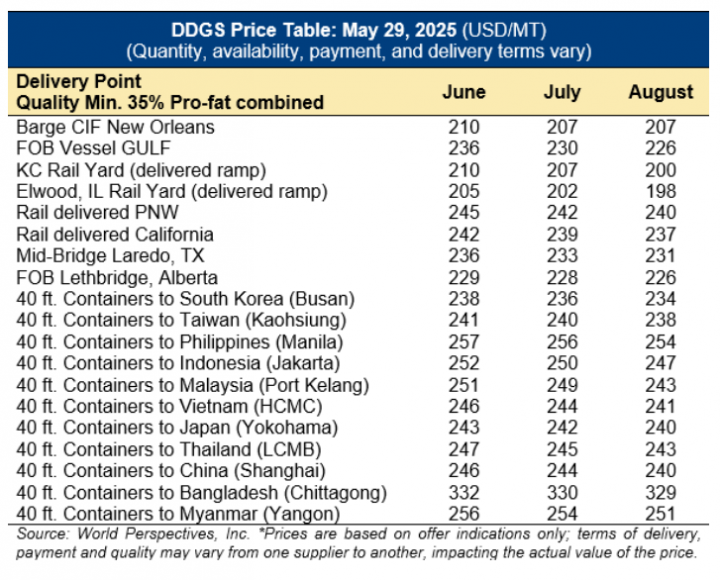Select the Barge CIF New Orleans row
This screenshot has height=580, width=720.
pos(358,127)
